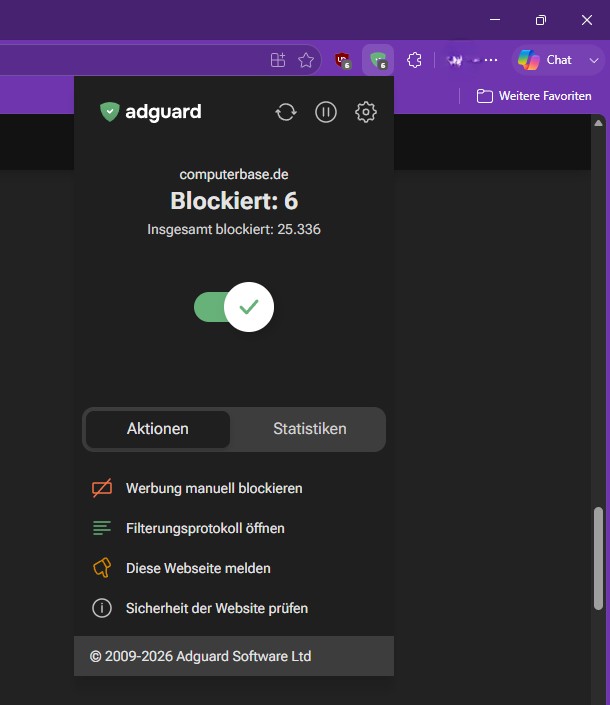Image resolution: width=610 pixels, height=705 pixels.
Task: Click the page vertical scrollbar thumb
Action: tap(598, 558)
